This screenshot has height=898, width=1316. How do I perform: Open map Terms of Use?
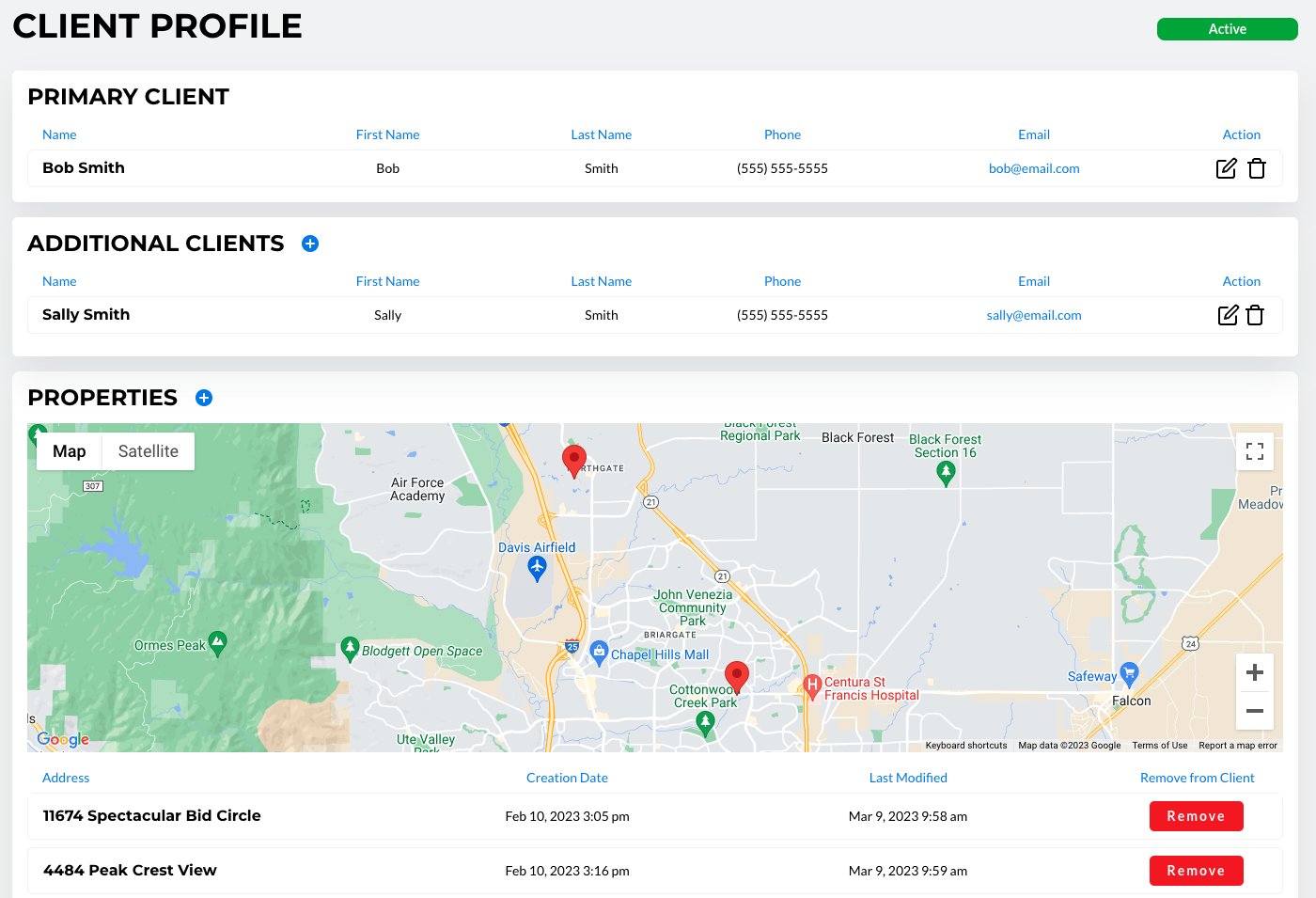pyautogui.click(x=1160, y=746)
